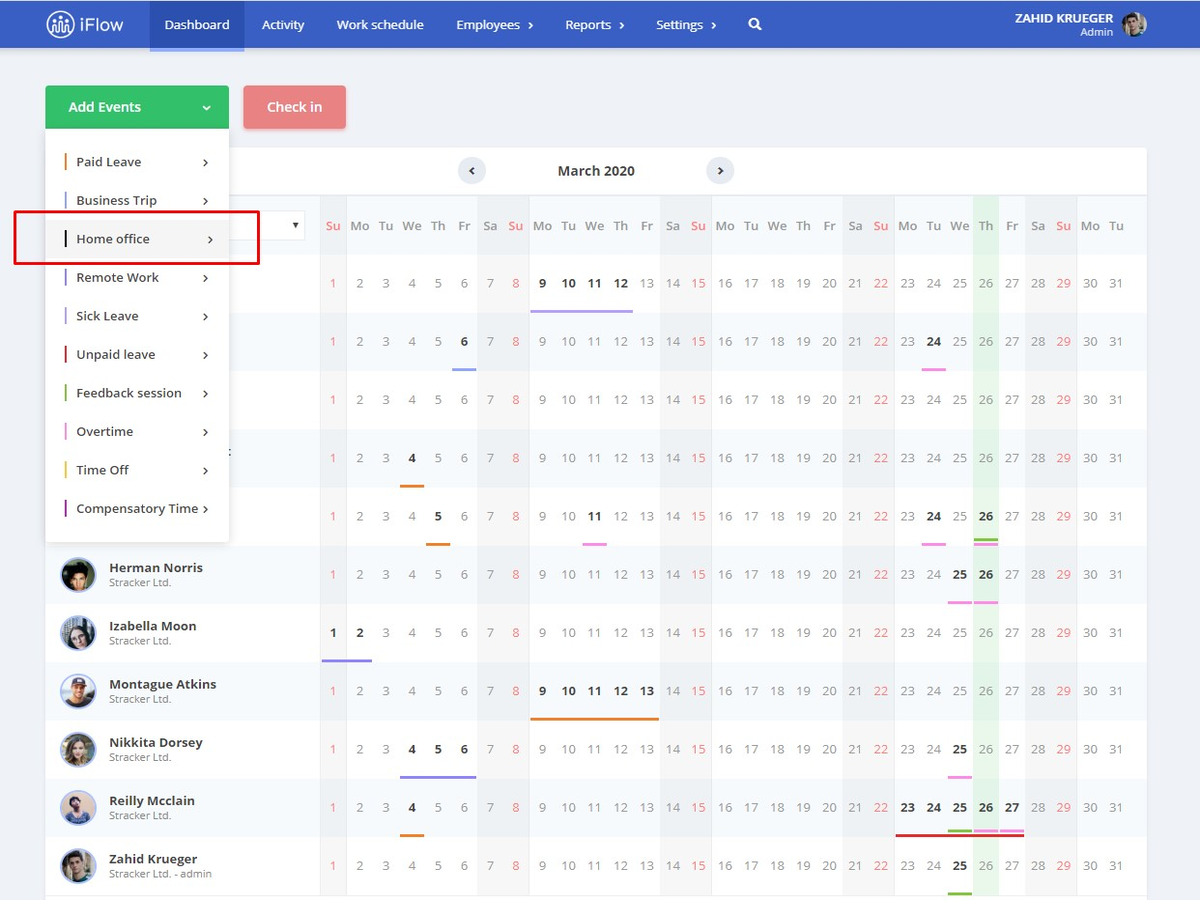Expand the Add Events dropdown
Viewport: 1200px width, 900px height.
[137, 107]
